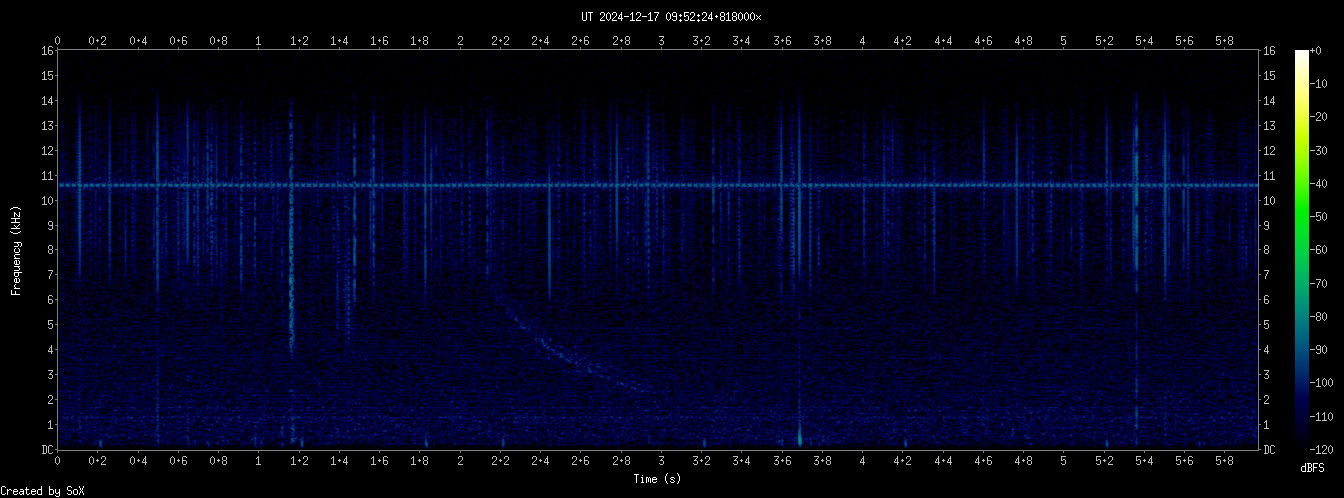Click the 5.8 tick label on bottom time axis

(x=1225, y=461)
